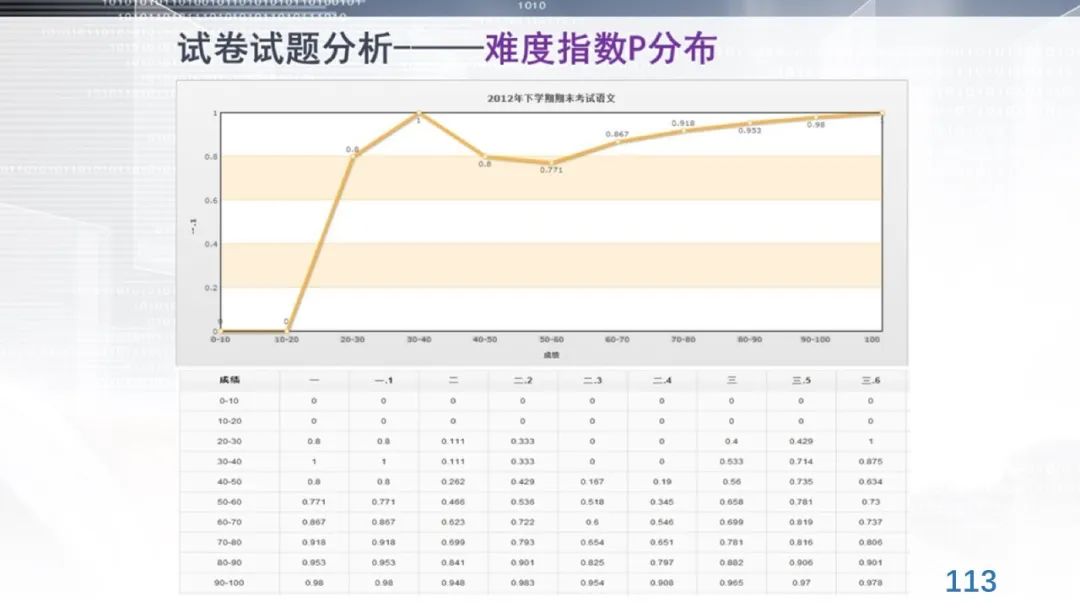Click table cell 0.908 in row 90-100

point(662,583)
